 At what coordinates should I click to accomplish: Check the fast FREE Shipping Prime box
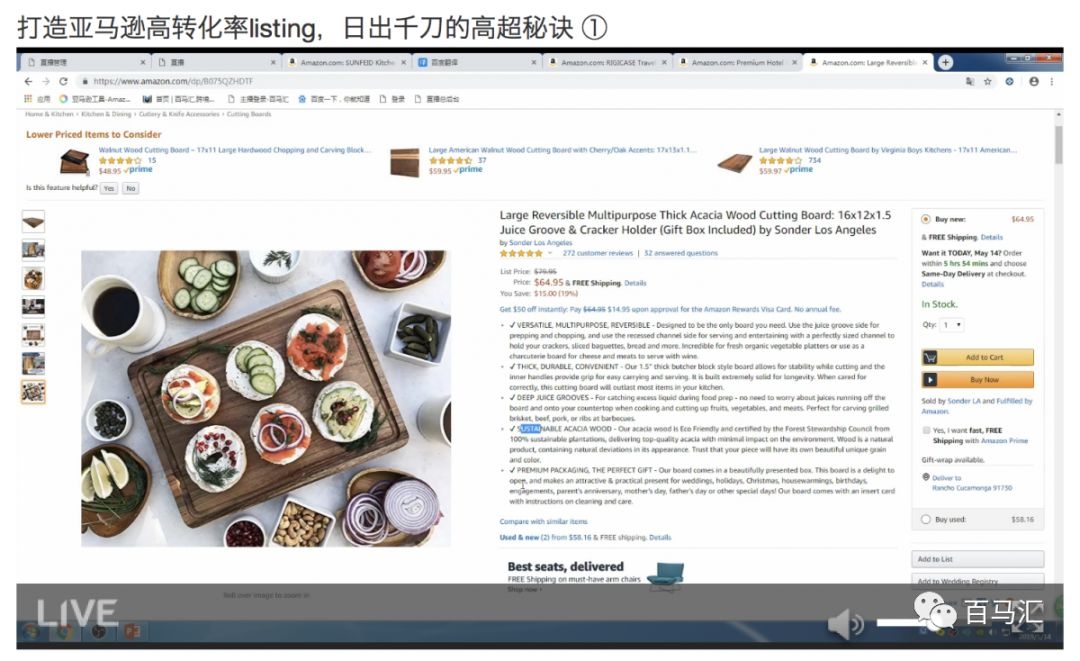pyautogui.click(x=926, y=430)
